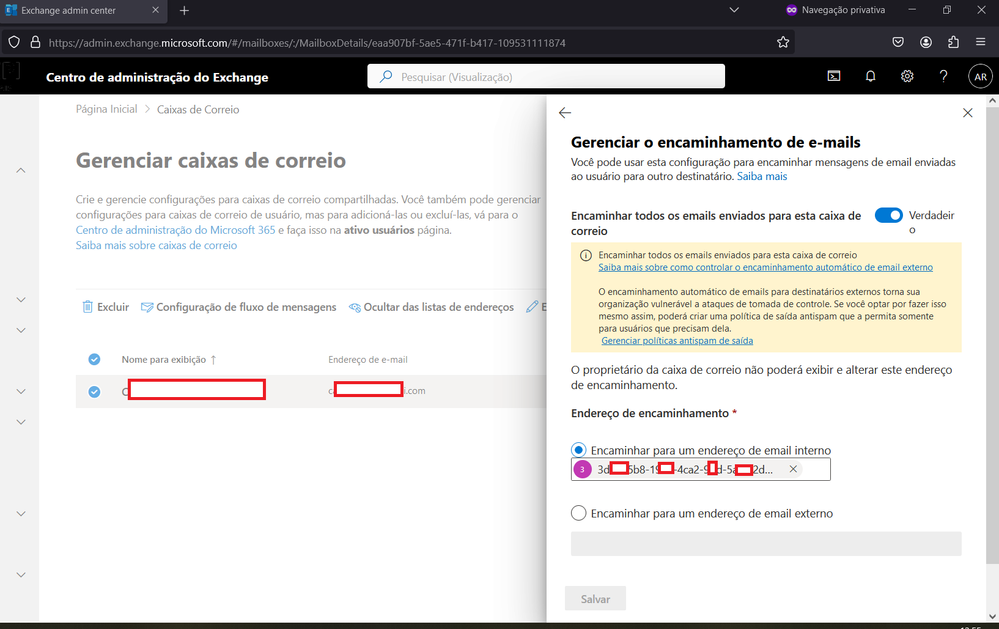Click Ocultar das listas de endereços
The image size is (999, 629).
(x=431, y=307)
